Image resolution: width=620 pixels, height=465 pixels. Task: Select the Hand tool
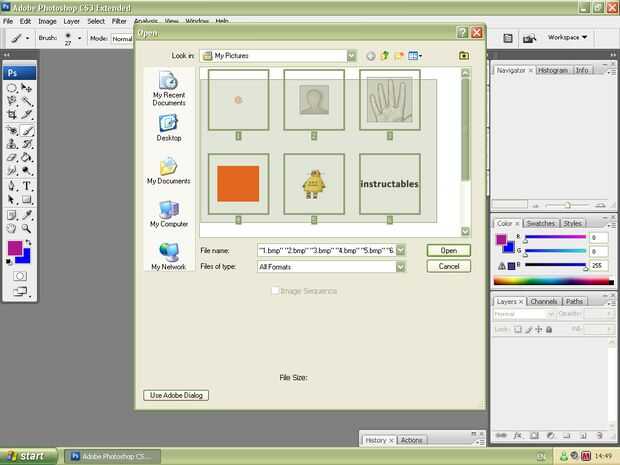tap(11, 229)
